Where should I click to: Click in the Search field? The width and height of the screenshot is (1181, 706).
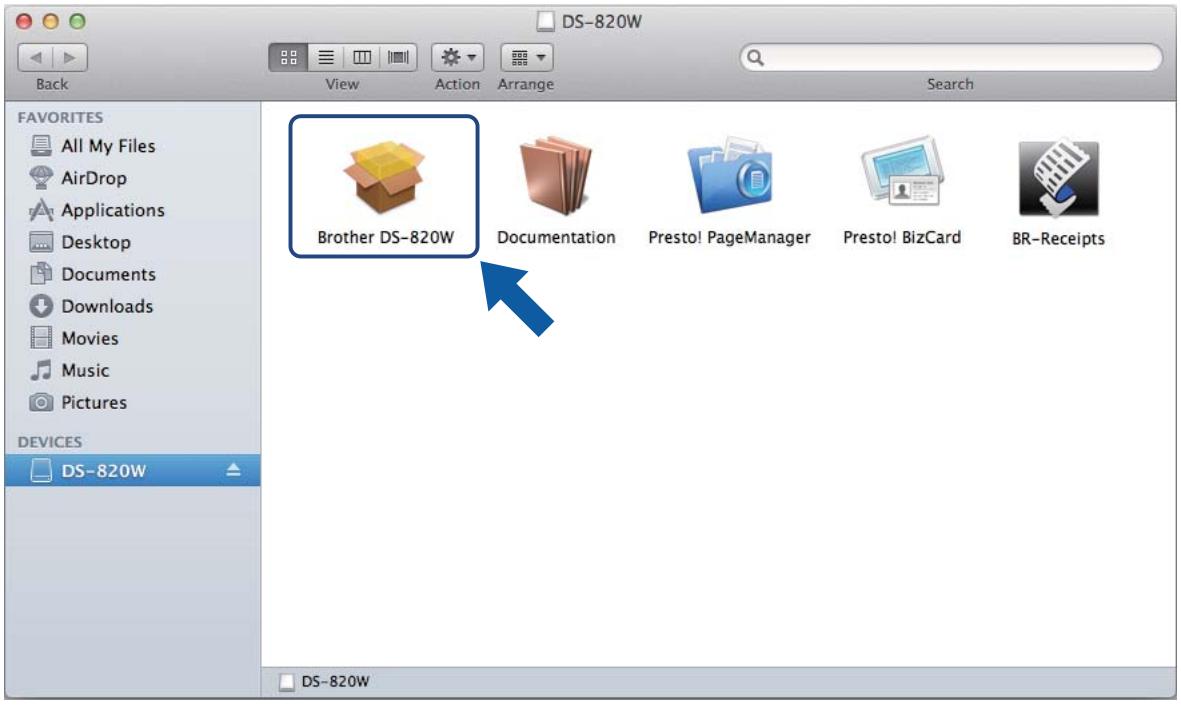tap(951, 57)
